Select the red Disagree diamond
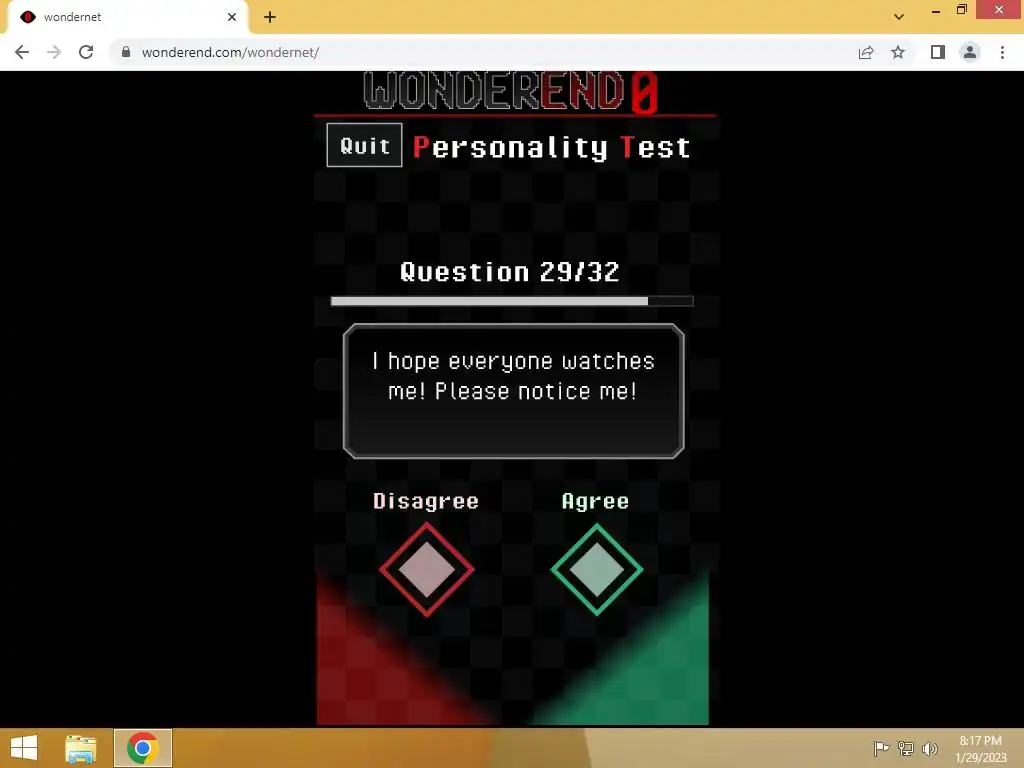1024x768 pixels. point(426,569)
